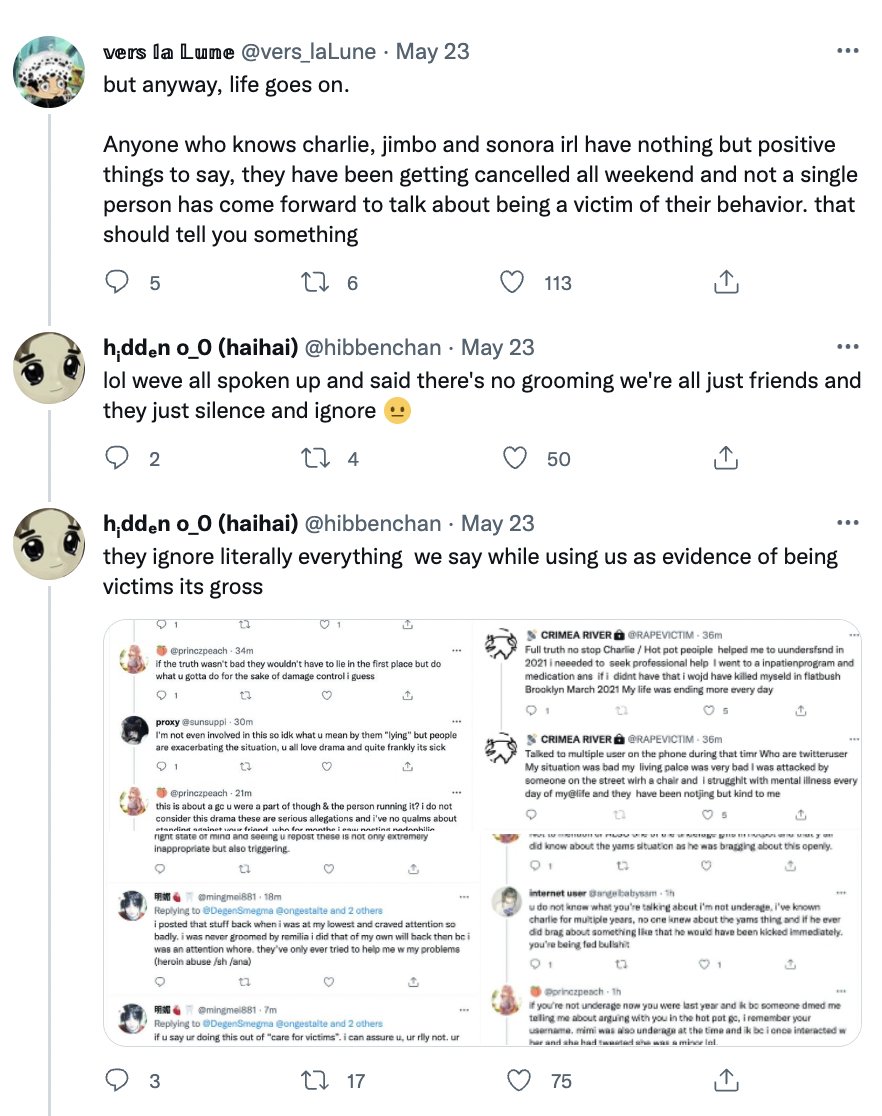View the left attached screenshot image

(292, 833)
